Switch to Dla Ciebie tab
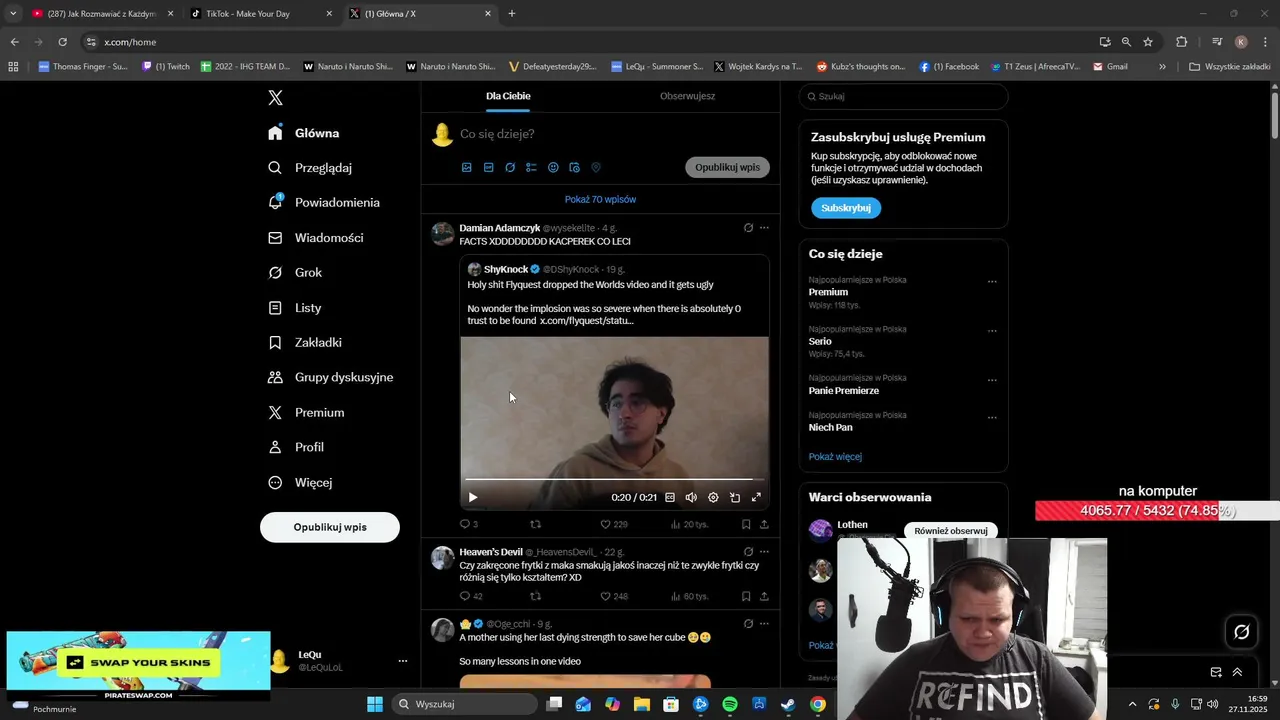The width and height of the screenshot is (1280, 720). [x=508, y=96]
